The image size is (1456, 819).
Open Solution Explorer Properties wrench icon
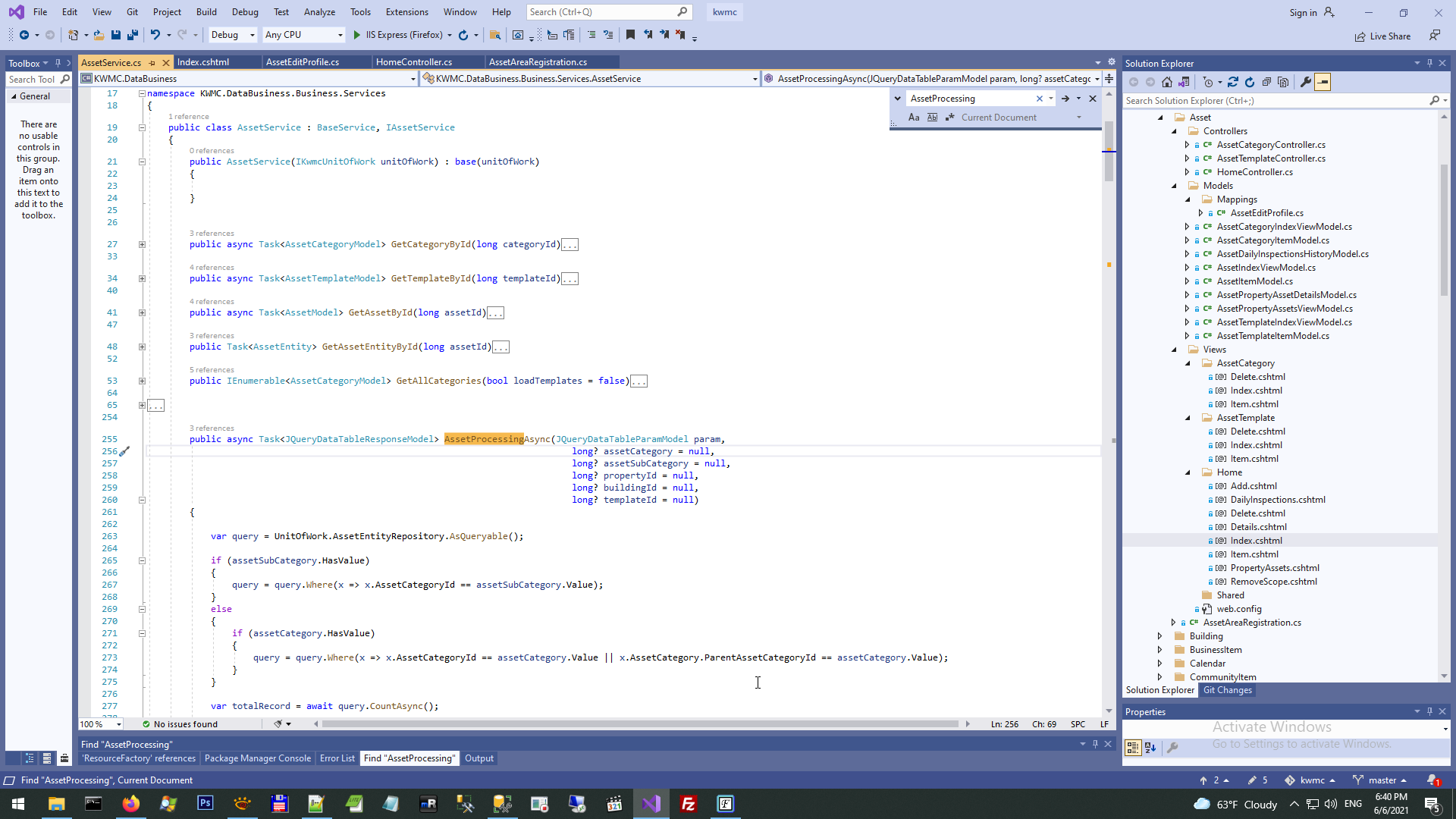coord(1305,82)
